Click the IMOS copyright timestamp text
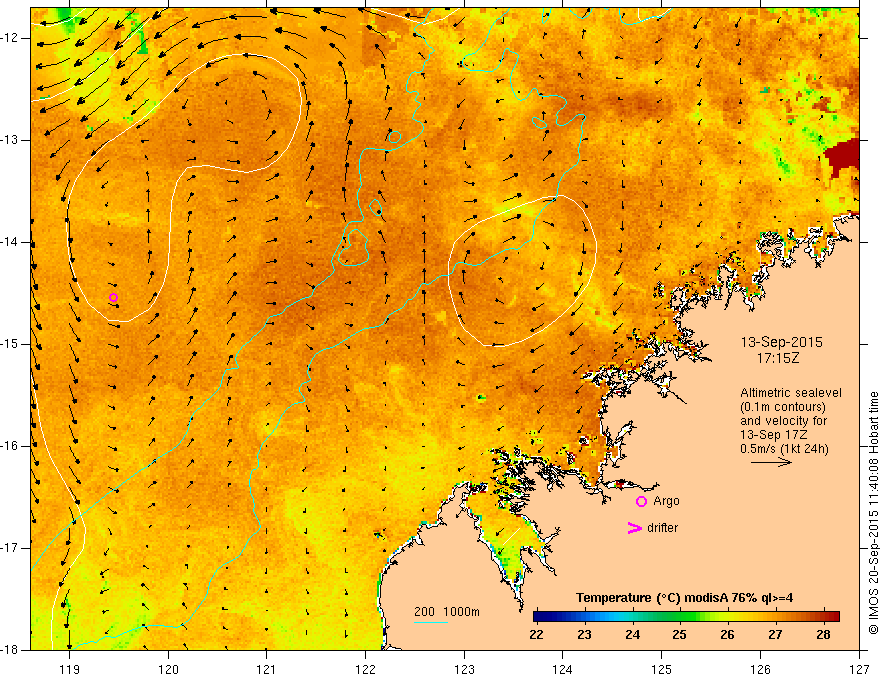This screenshot has height=680, width=880. click(873, 514)
